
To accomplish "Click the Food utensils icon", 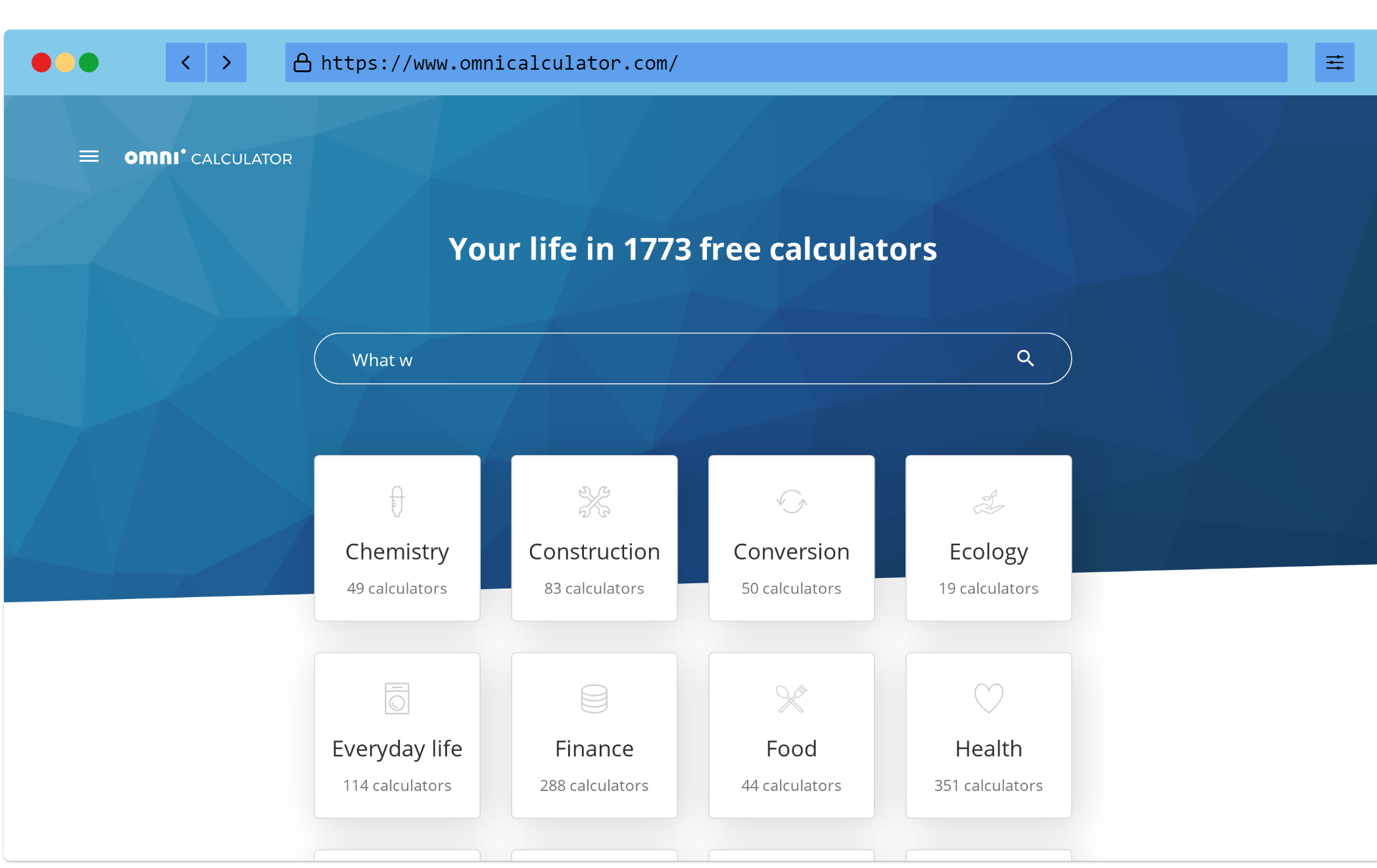I will [x=790, y=698].
